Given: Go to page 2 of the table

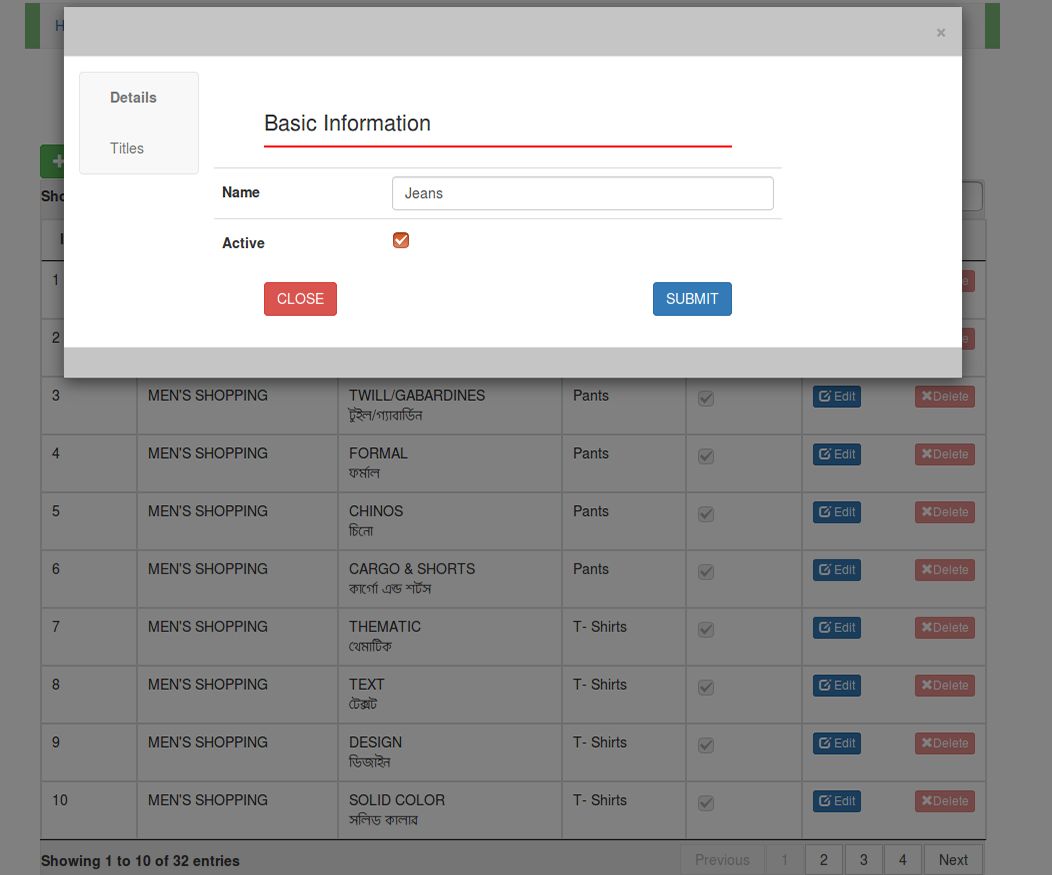Looking at the screenshot, I should tap(823, 860).
